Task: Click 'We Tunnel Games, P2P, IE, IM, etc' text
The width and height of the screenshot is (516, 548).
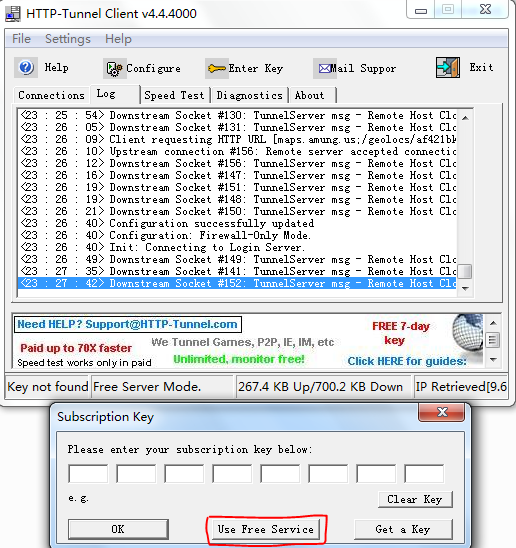Action: point(243,342)
